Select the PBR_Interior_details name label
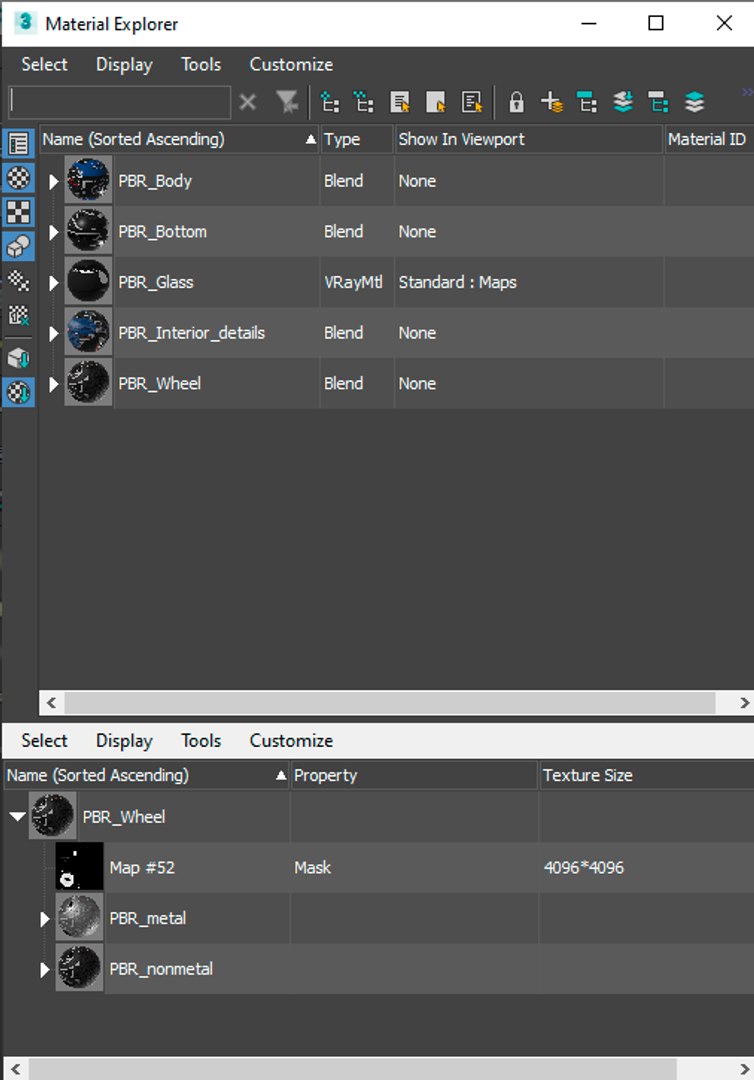754x1080 pixels. tap(191, 333)
